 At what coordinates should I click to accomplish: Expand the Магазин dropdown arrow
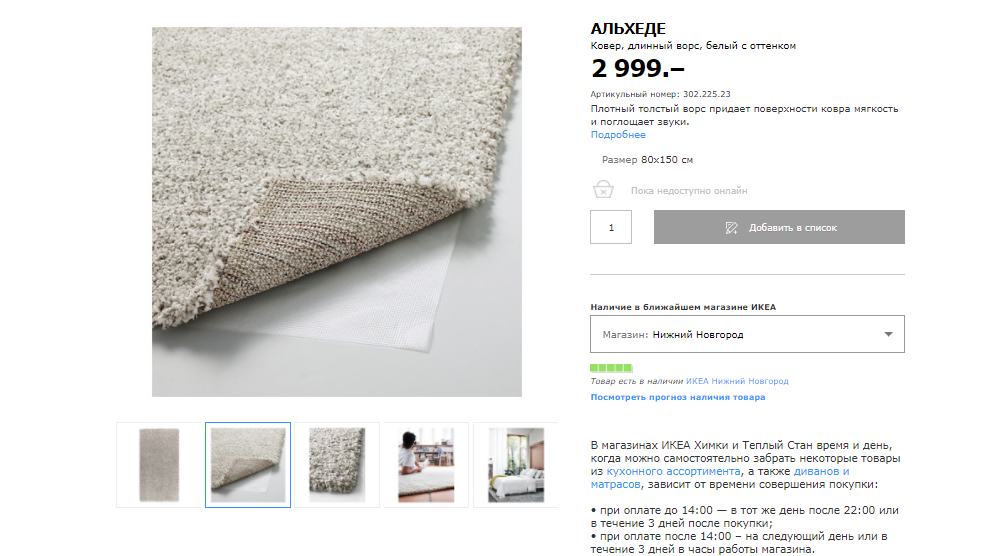coord(888,334)
